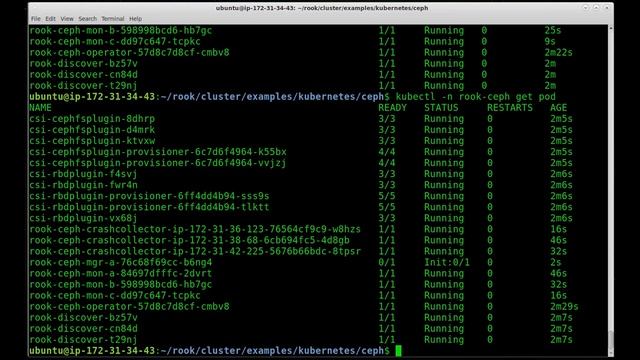
Task: Click the 2m22s age value at top
Action: click(x=558, y=53)
